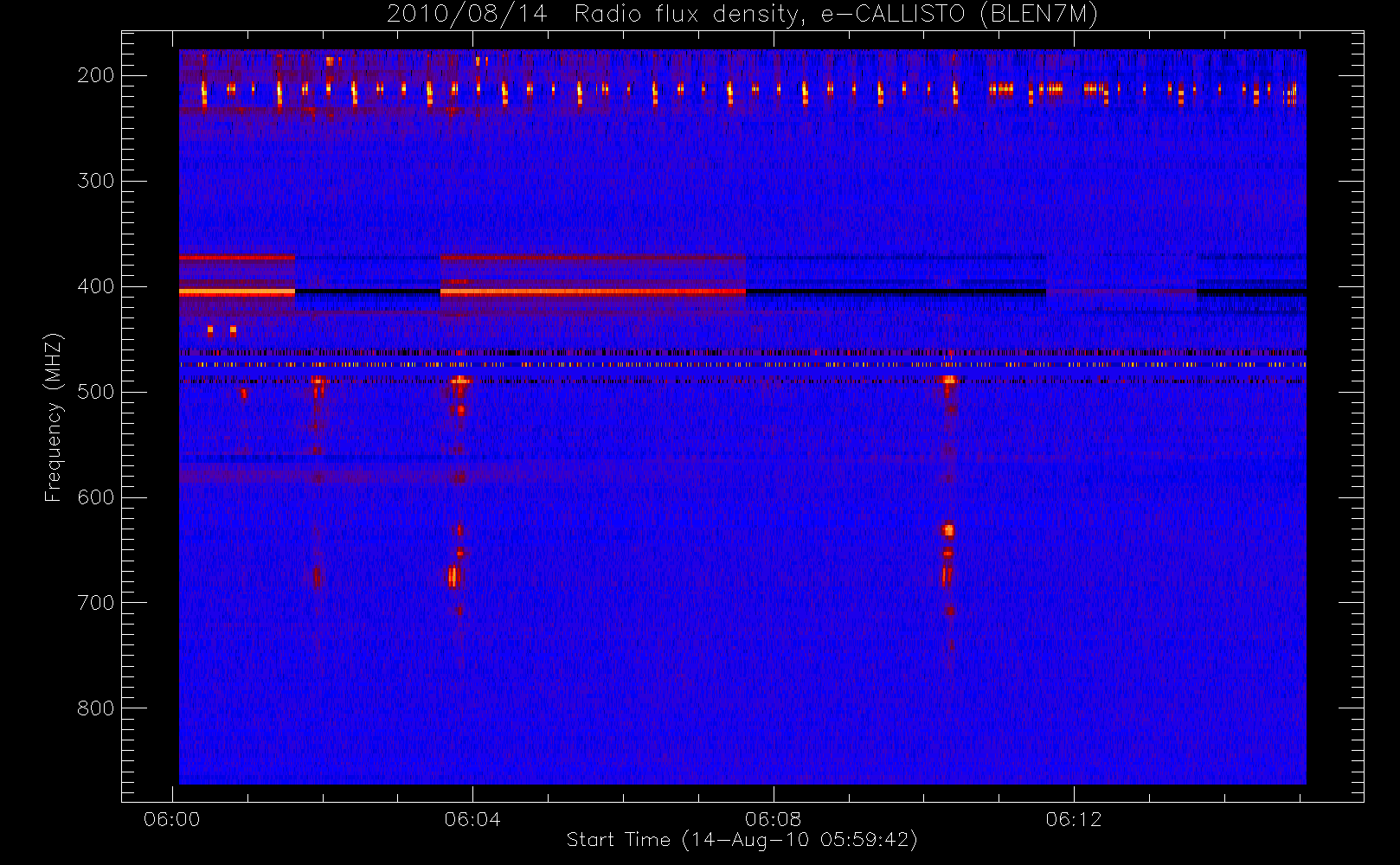1400x865 pixels.
Task: Click the 300 frequency tick label
Action: (x=95, y=181)
